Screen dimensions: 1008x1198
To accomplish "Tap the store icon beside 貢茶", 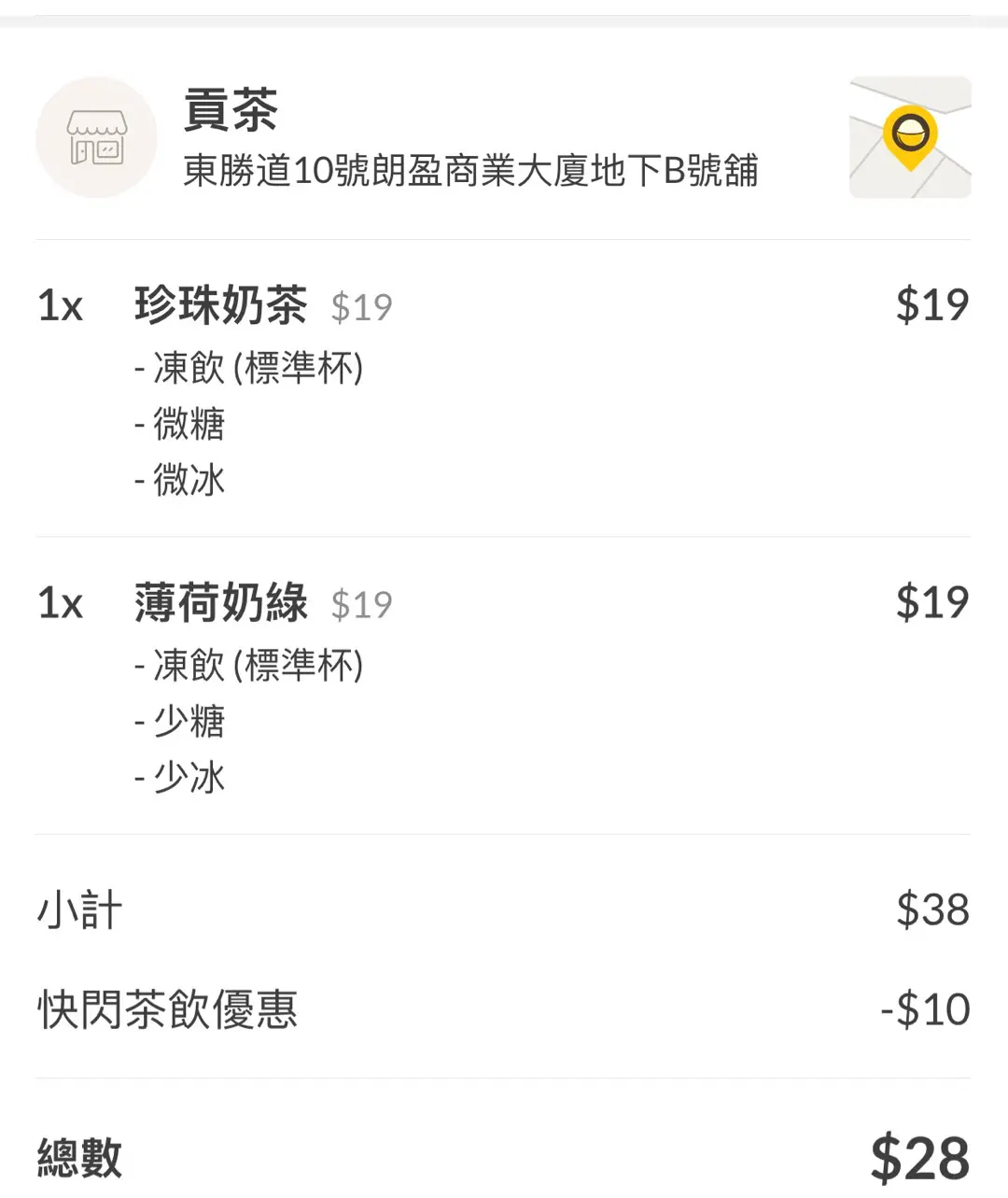I will tap(96, 137).
